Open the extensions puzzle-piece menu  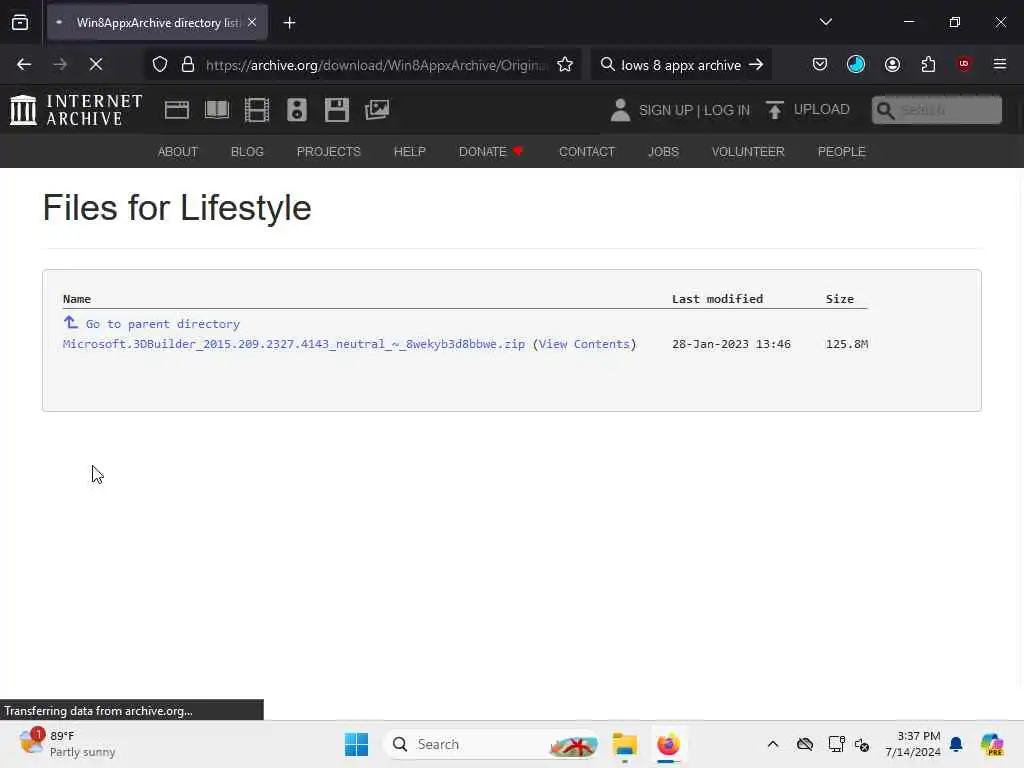click(x=928, y=65)
